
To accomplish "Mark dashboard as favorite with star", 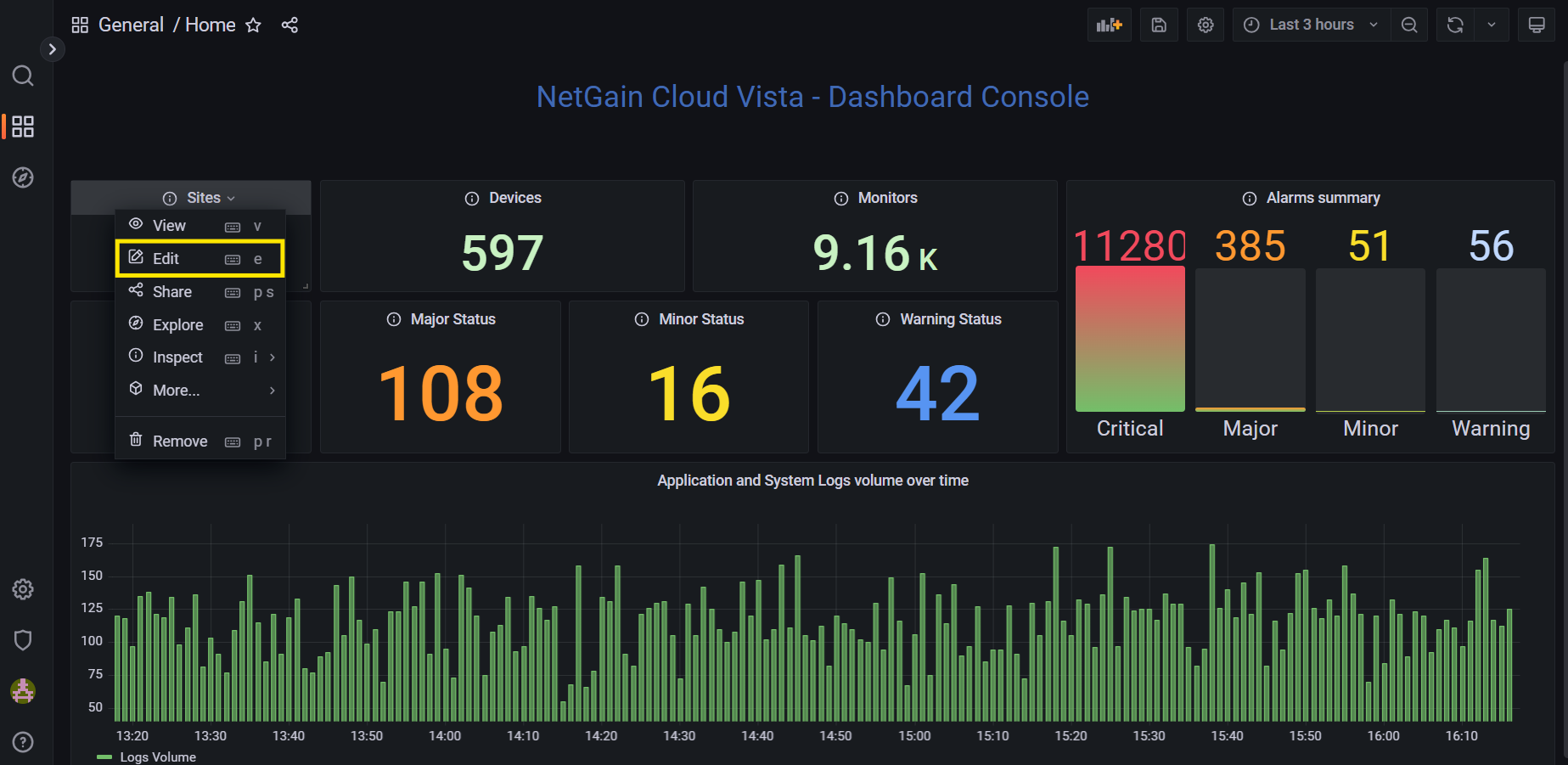I will click(x=253, y=25).
